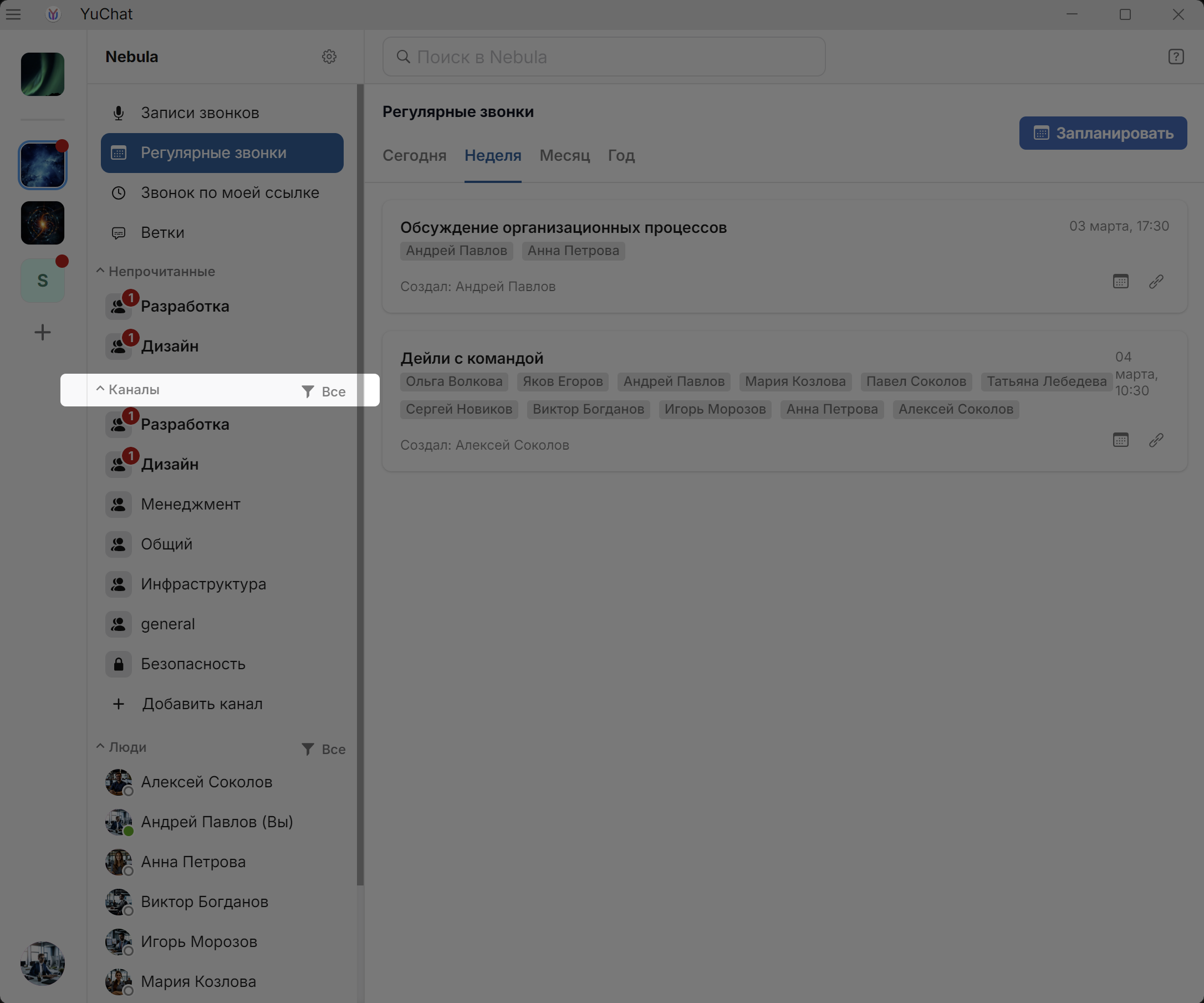Open chat with Алексей Соколов
Screen dimensions: 1204x1003
coord(222,782)
